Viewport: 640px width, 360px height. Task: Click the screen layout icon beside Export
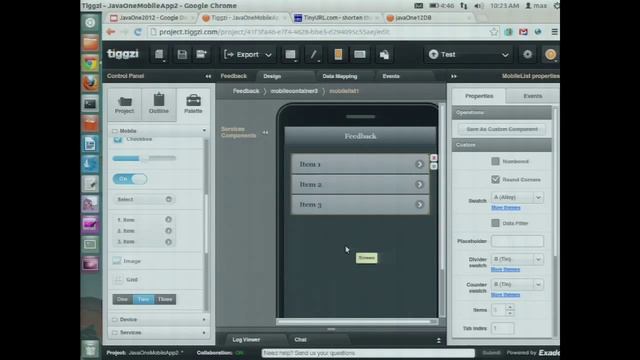click(x=290, y=54)
